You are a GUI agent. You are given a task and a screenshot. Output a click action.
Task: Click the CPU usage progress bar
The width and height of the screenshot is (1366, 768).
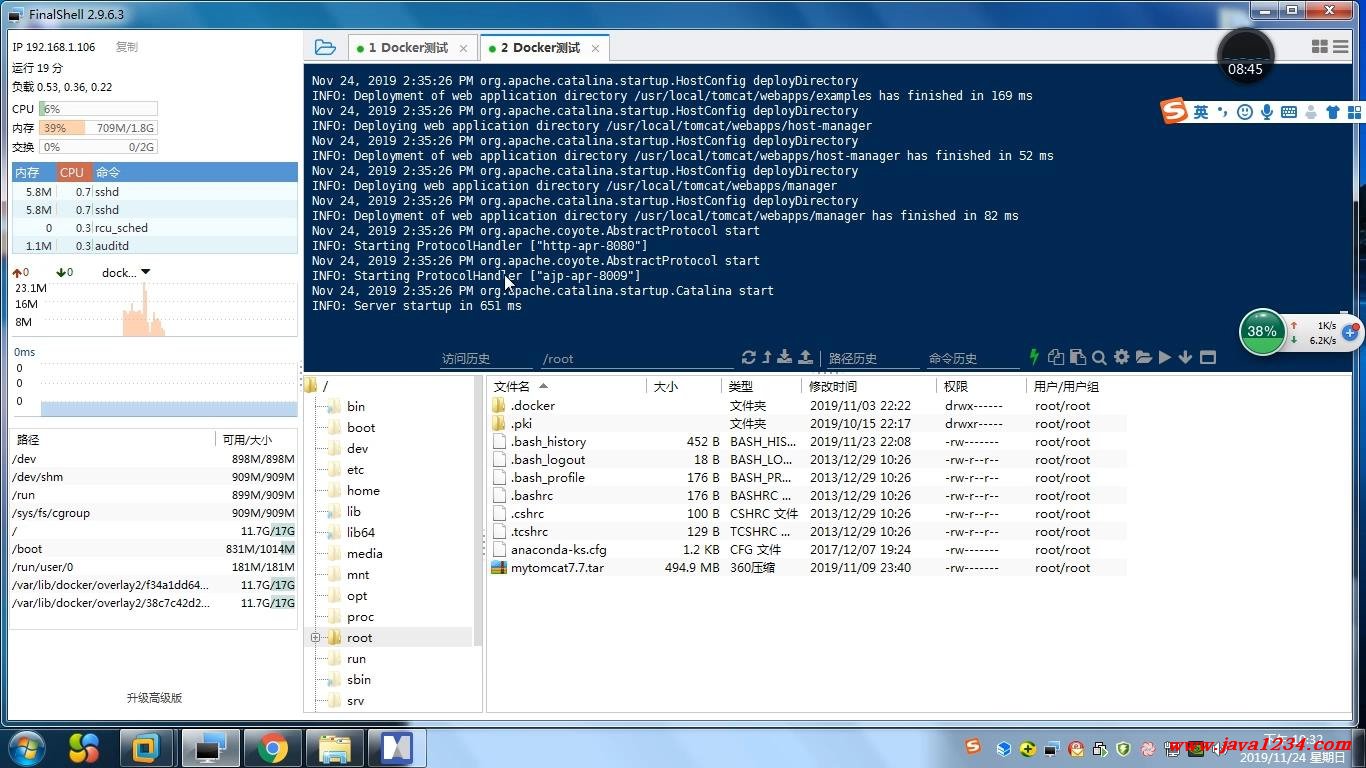[x=98, y=108]
